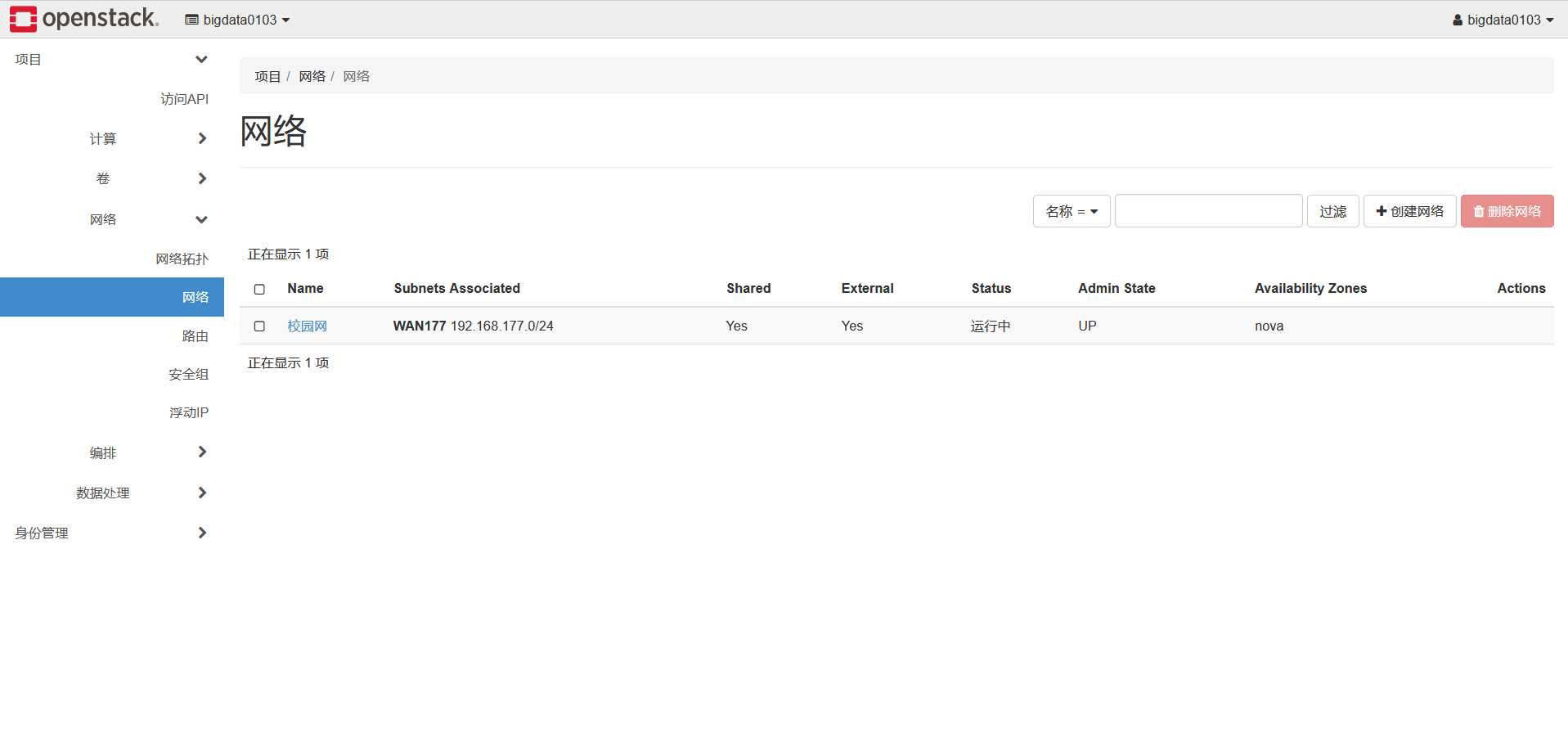
Task: Click the OpenStack logo
Action: point(84,19)
